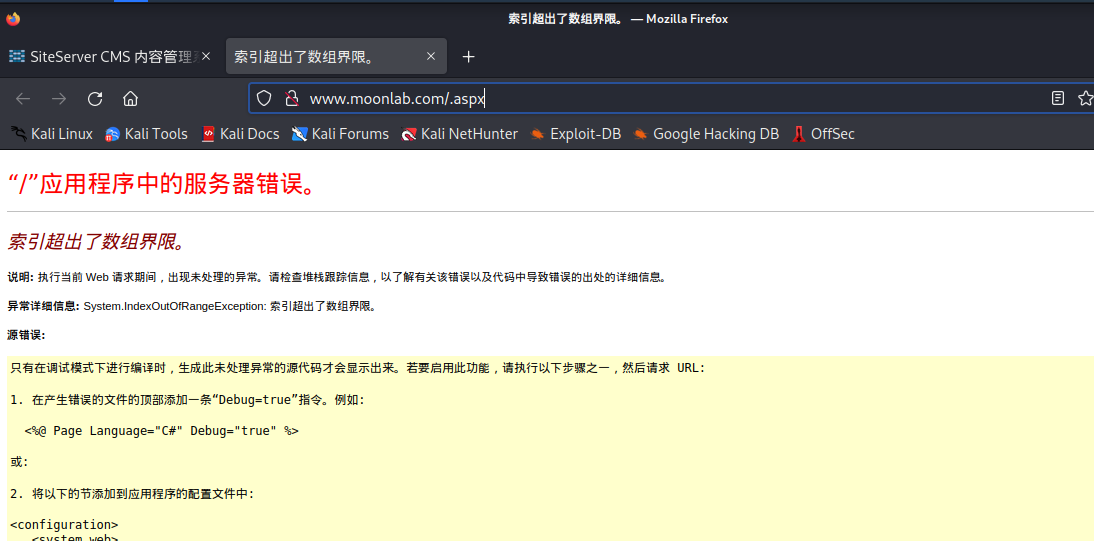Go back one page

pos(23,98)
